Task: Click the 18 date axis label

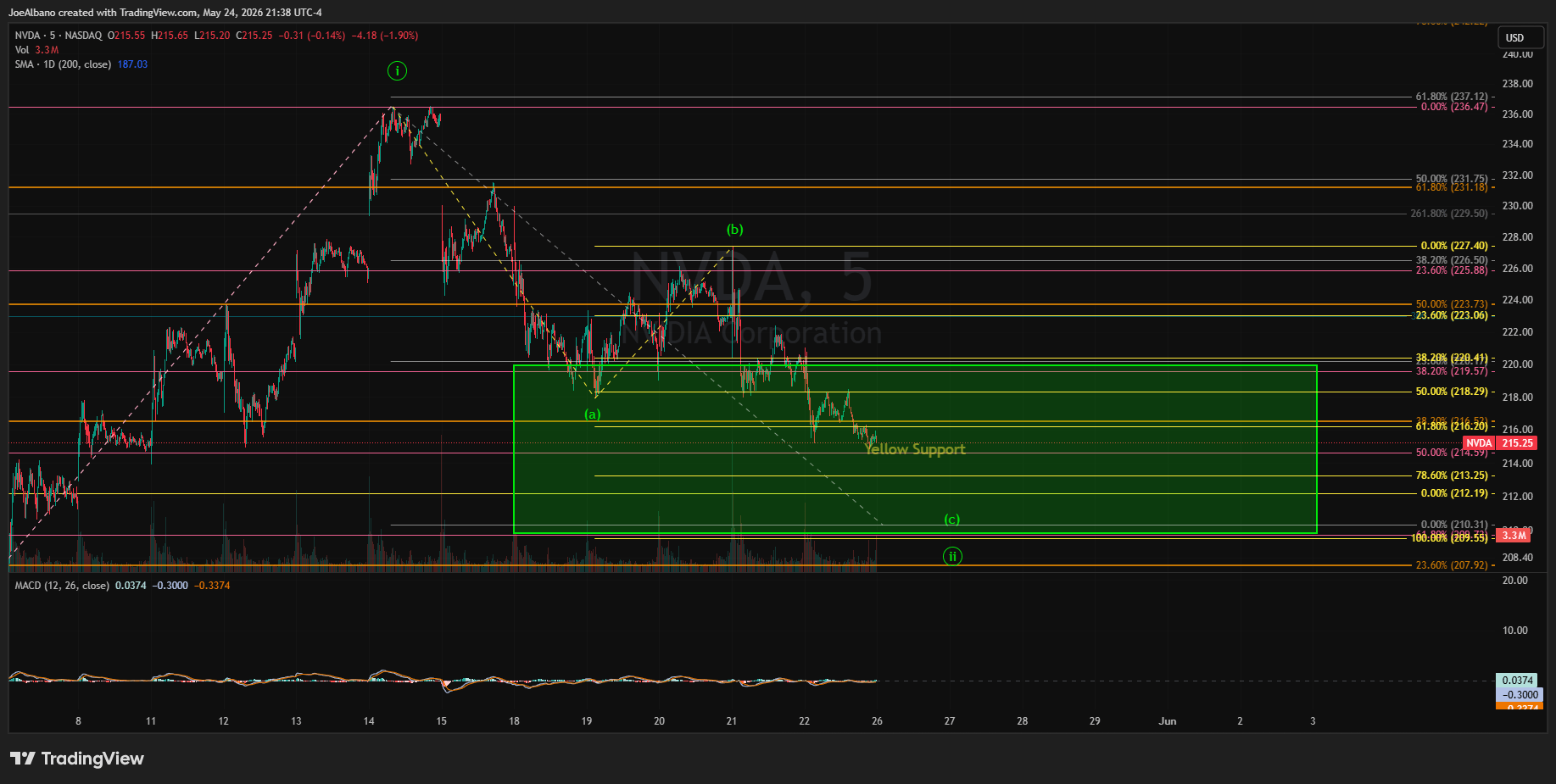Action: tap(514, 721)
